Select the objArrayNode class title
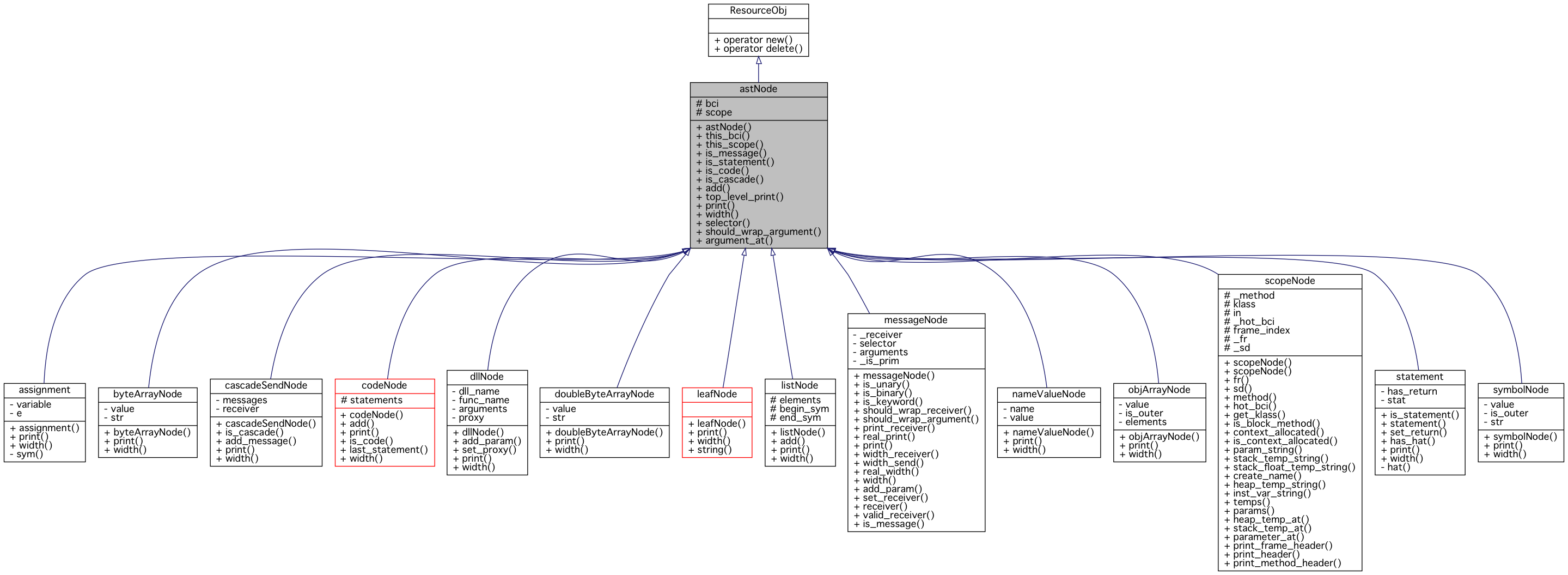 pyautogui.click(x=1159, y=390)
